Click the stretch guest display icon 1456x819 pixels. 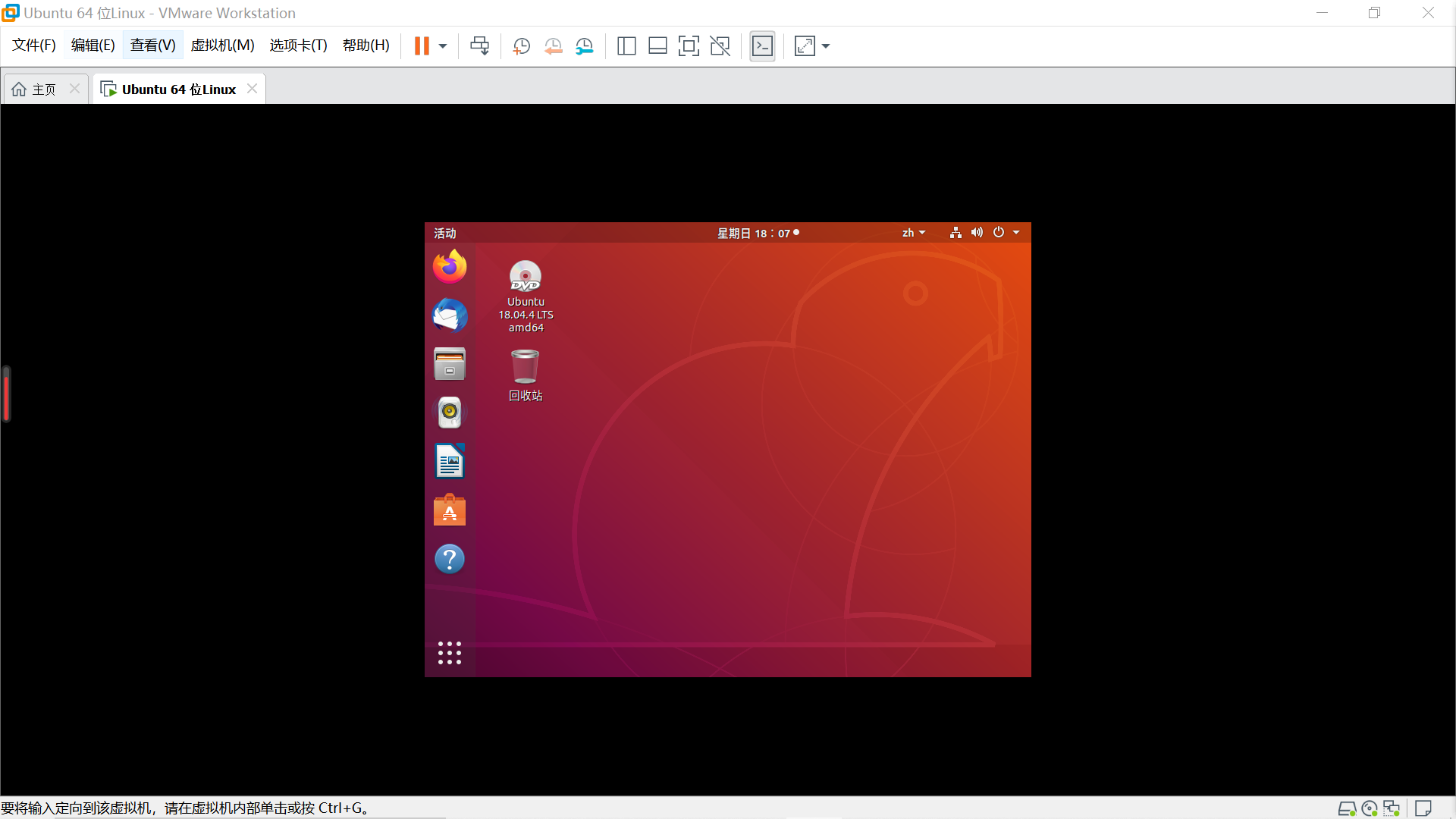tap(805, 46)
